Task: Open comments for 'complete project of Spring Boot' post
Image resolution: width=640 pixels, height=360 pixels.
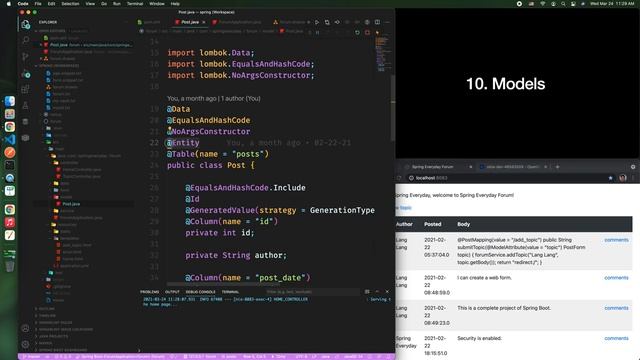Action: (x=616, y=308)
